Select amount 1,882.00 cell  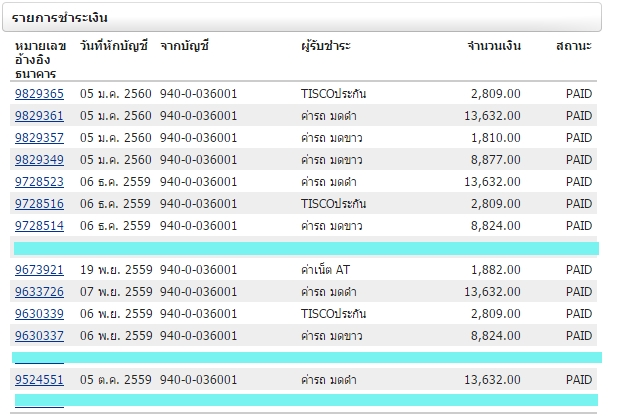(x=496, y=270)
